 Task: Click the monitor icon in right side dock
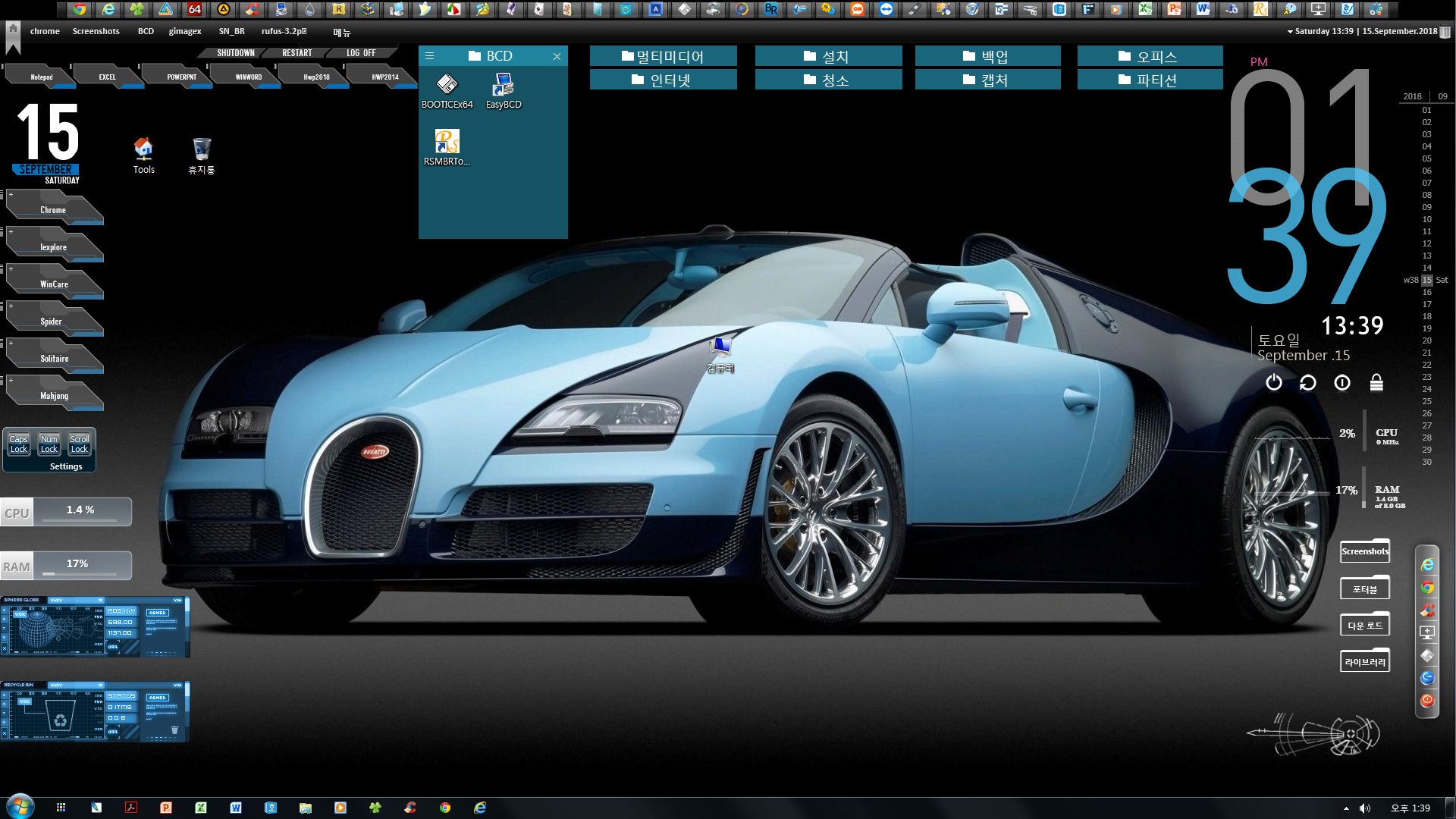1427,632
